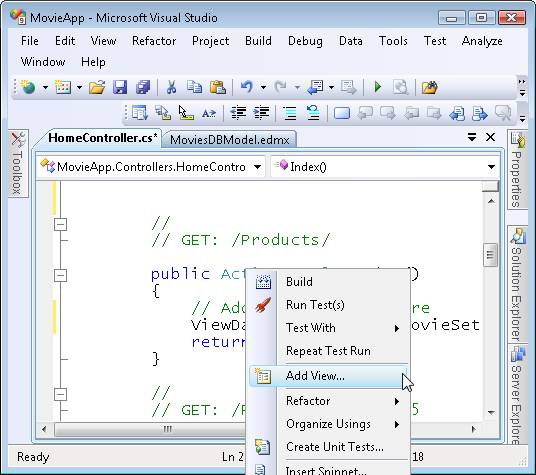Click the editor scroll left arrow

click(x=44, y=429)
